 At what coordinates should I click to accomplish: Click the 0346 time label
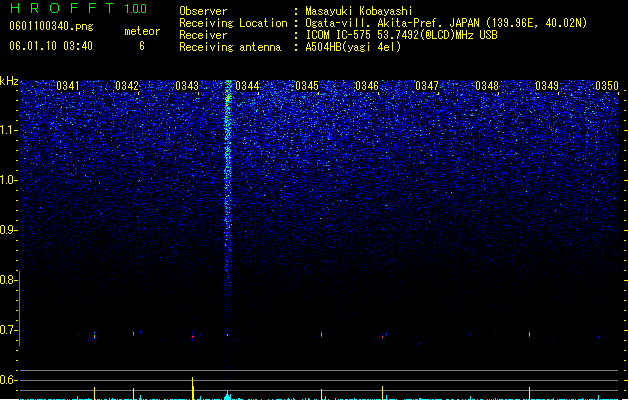(367, 86)
